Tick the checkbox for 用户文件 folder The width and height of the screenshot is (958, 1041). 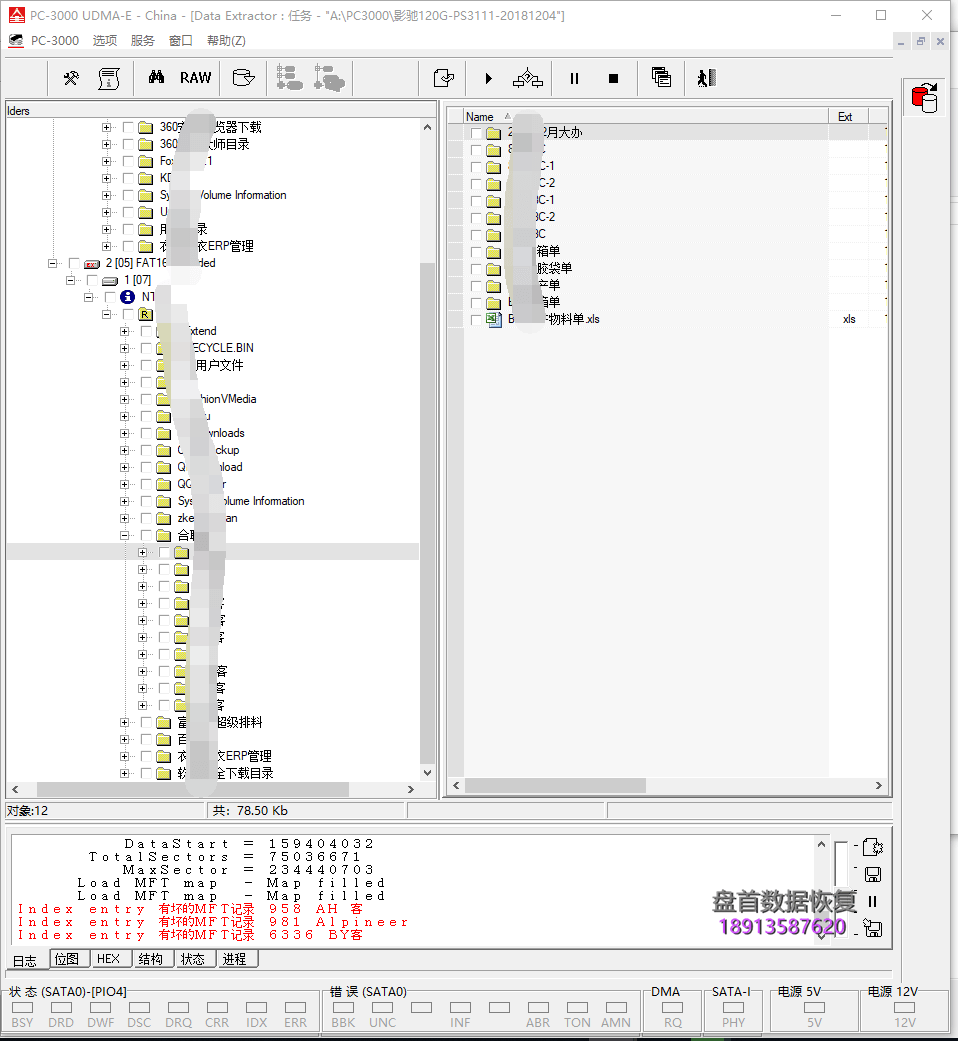(146, 365)
